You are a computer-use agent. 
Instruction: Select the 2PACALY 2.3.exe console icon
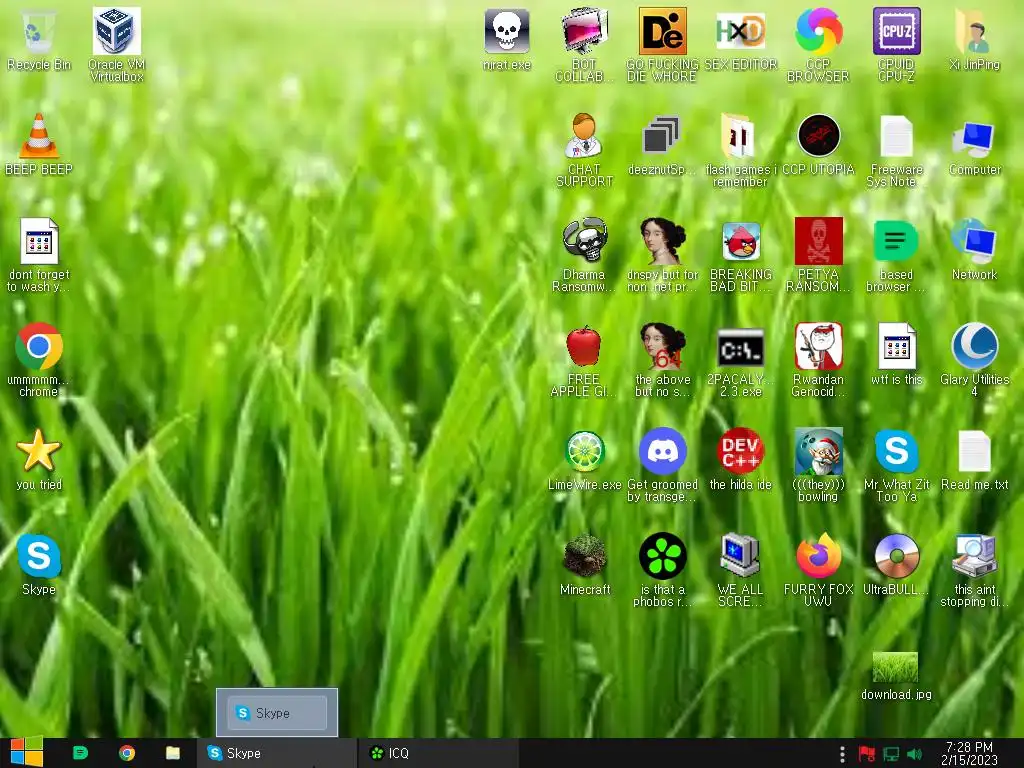coord(740,348)
